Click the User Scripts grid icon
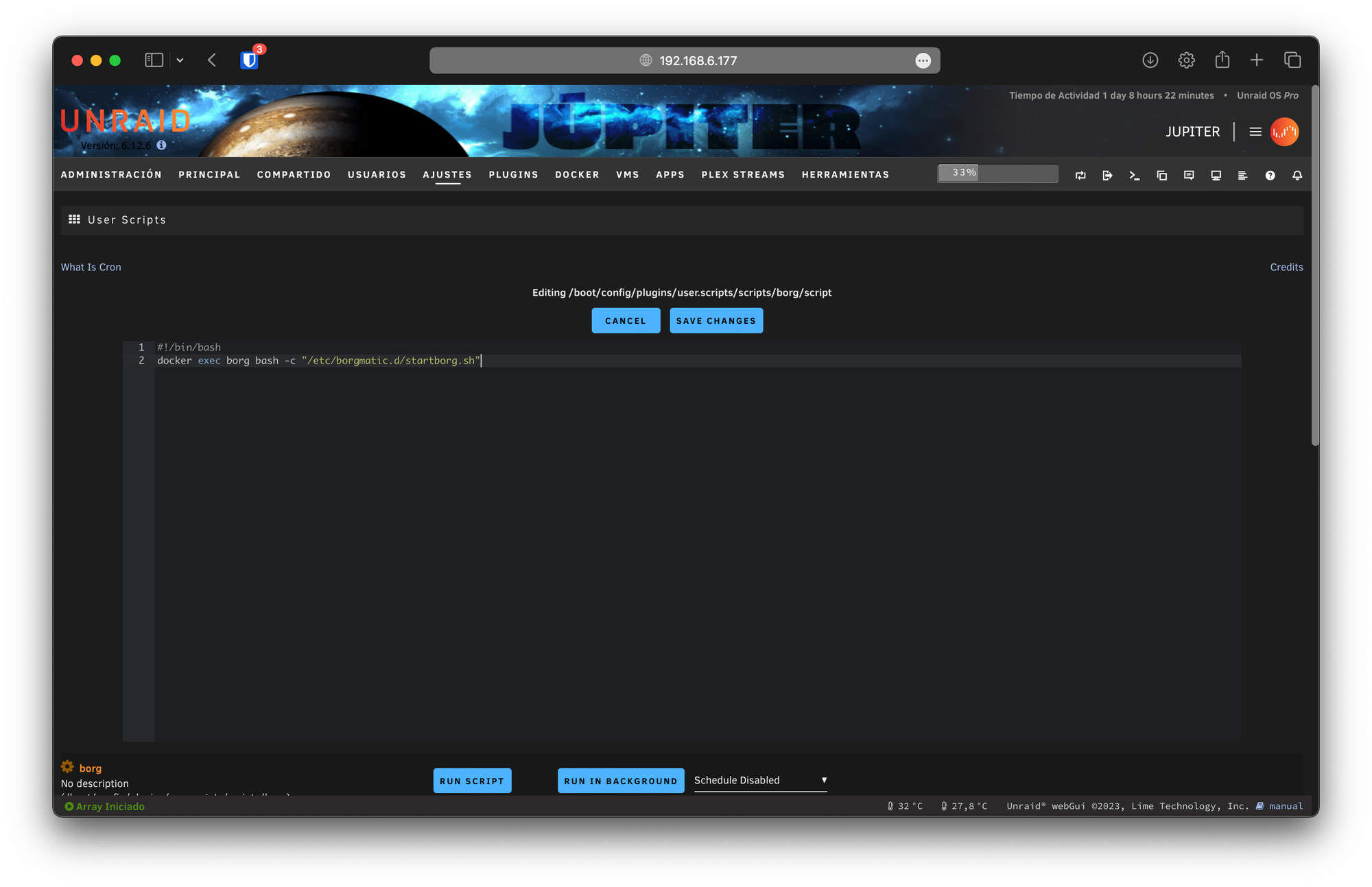 pos(74,219)
